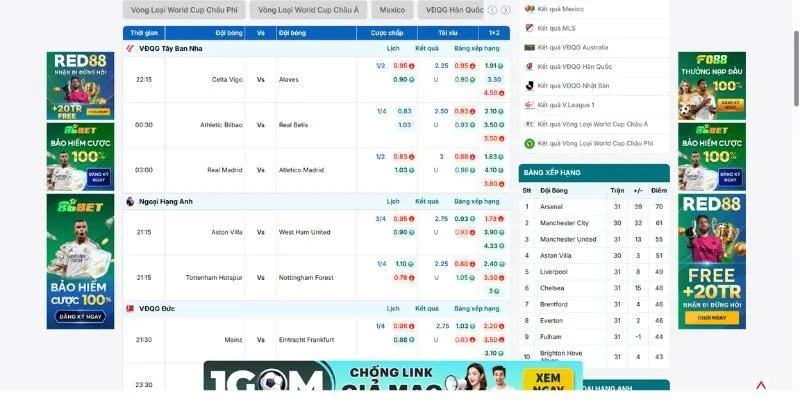This screenshot has height=400, width=800.
Task: Click Arsenal in the standings table
Action: (551, 207)
